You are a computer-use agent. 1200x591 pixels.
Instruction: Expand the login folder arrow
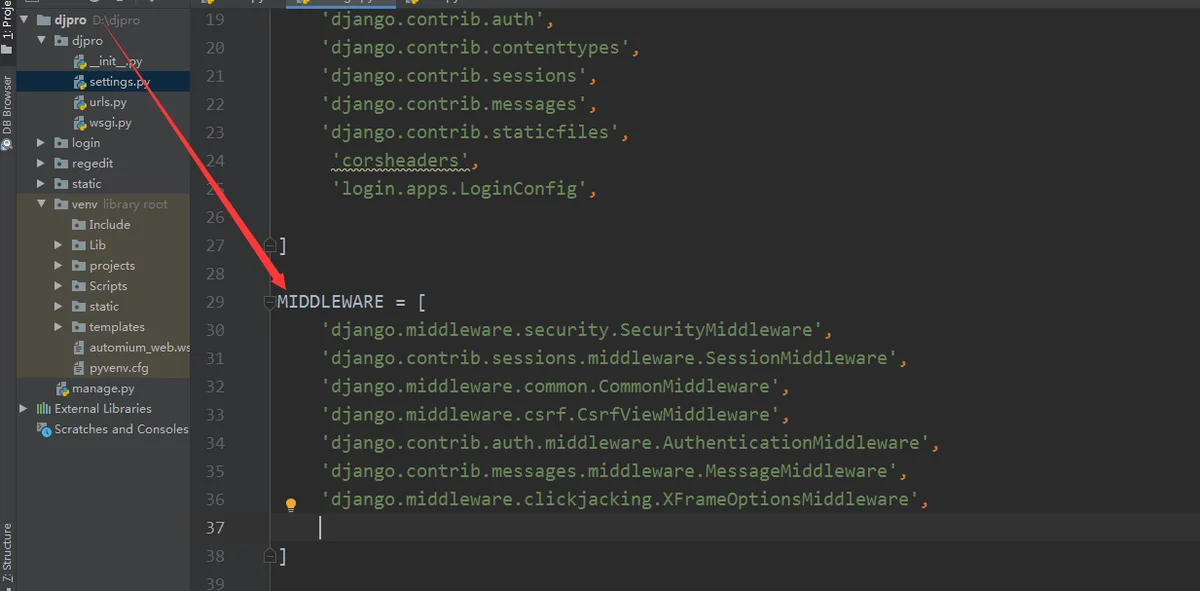(x=41, y=143)
